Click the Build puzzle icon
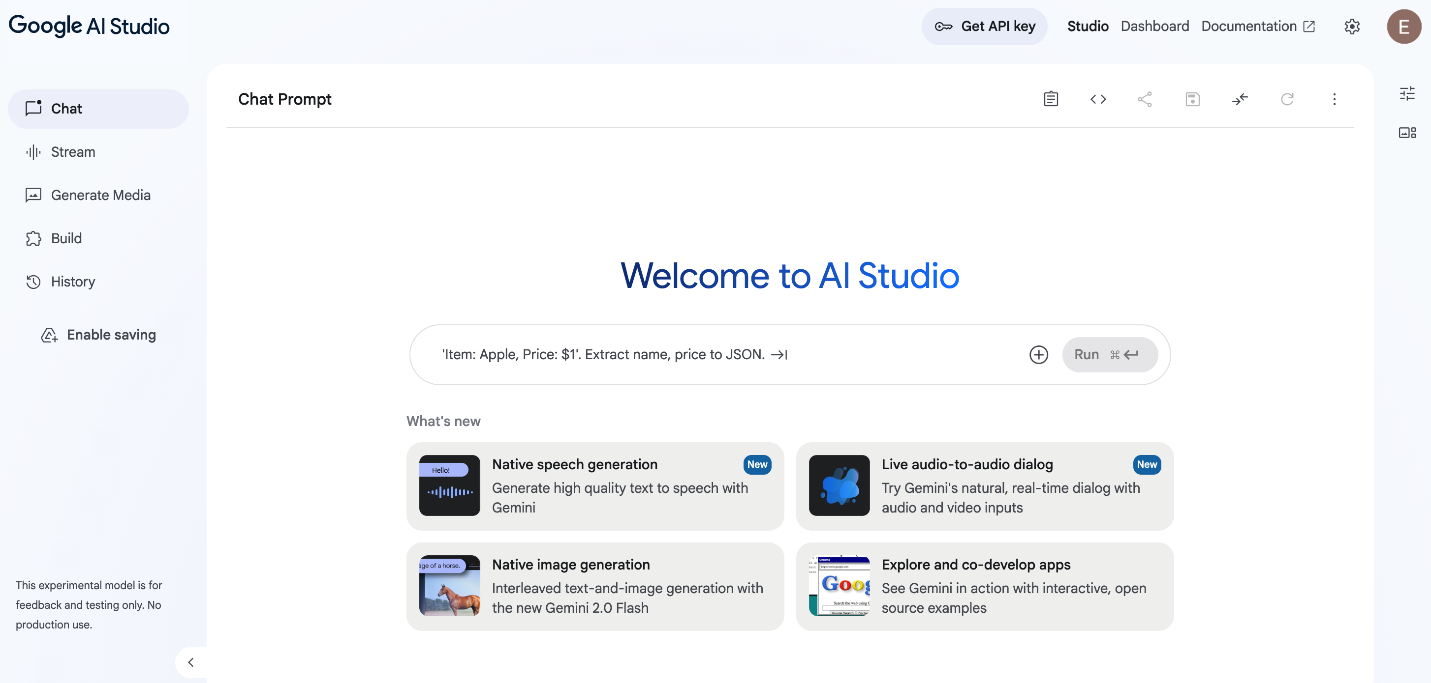This screenshot has width=1431, height=683. point(33,238)
